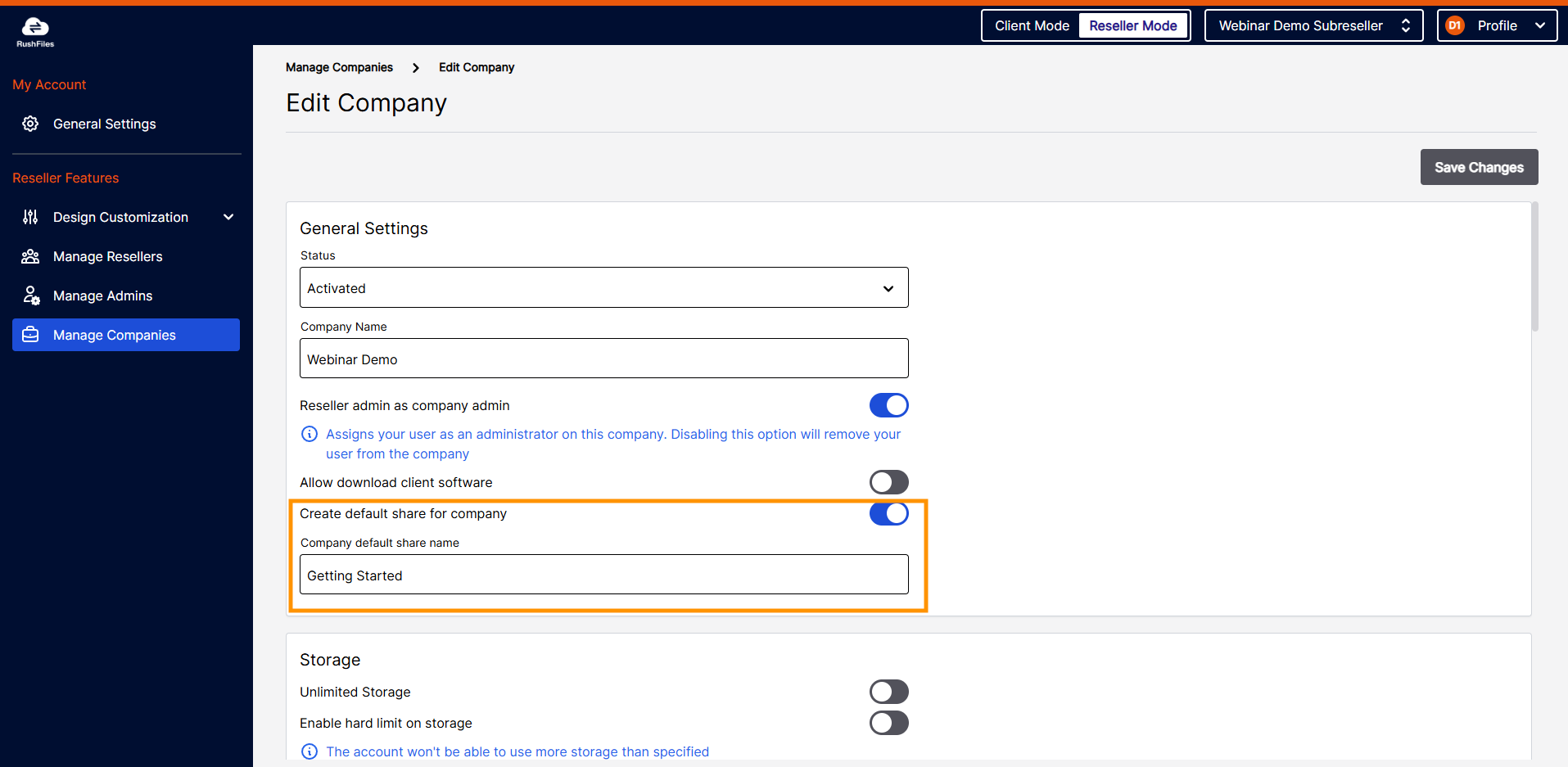
Task: Select Reseller Mode
Action: pyautogui.click(x=1133, y=25)
